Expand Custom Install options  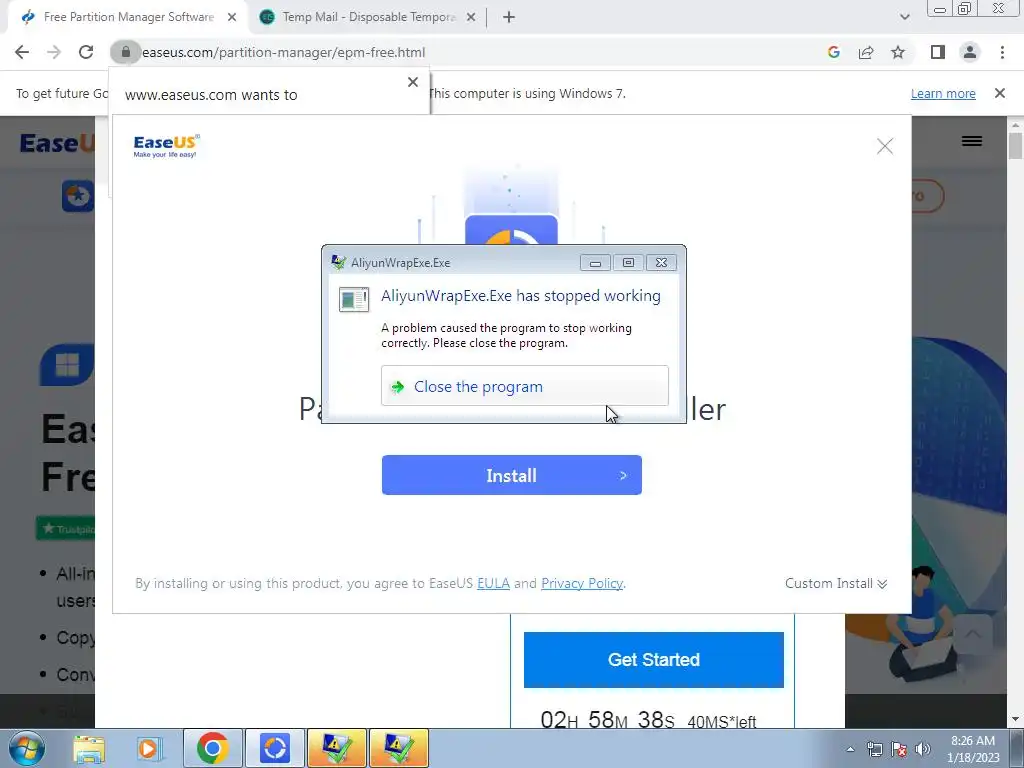tap(836, 583)
